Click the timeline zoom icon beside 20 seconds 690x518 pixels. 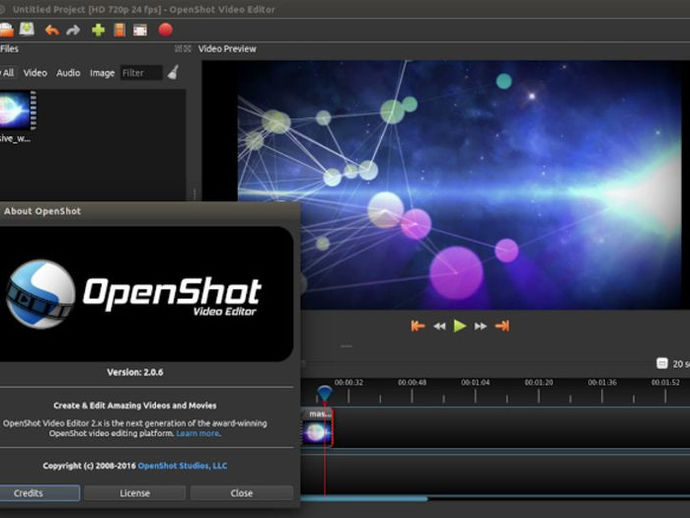[662, 364]
